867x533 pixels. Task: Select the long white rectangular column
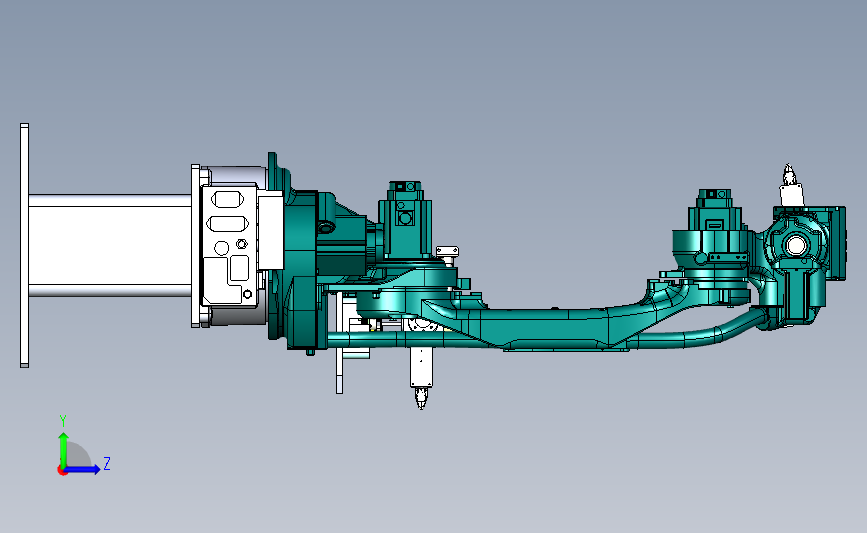[110, 245]
